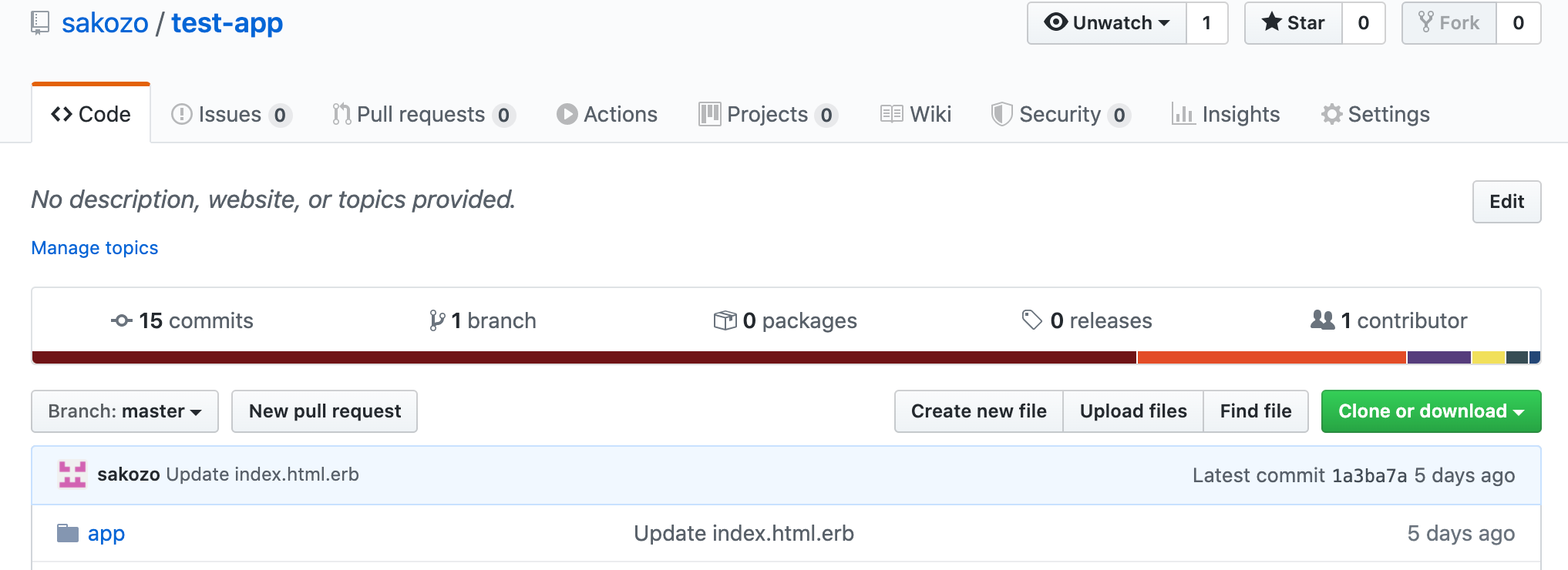Image resolution: width=1568 pixels, height=570 pixels.
Task: Click the Edit description button
Action: [1506, 202]
